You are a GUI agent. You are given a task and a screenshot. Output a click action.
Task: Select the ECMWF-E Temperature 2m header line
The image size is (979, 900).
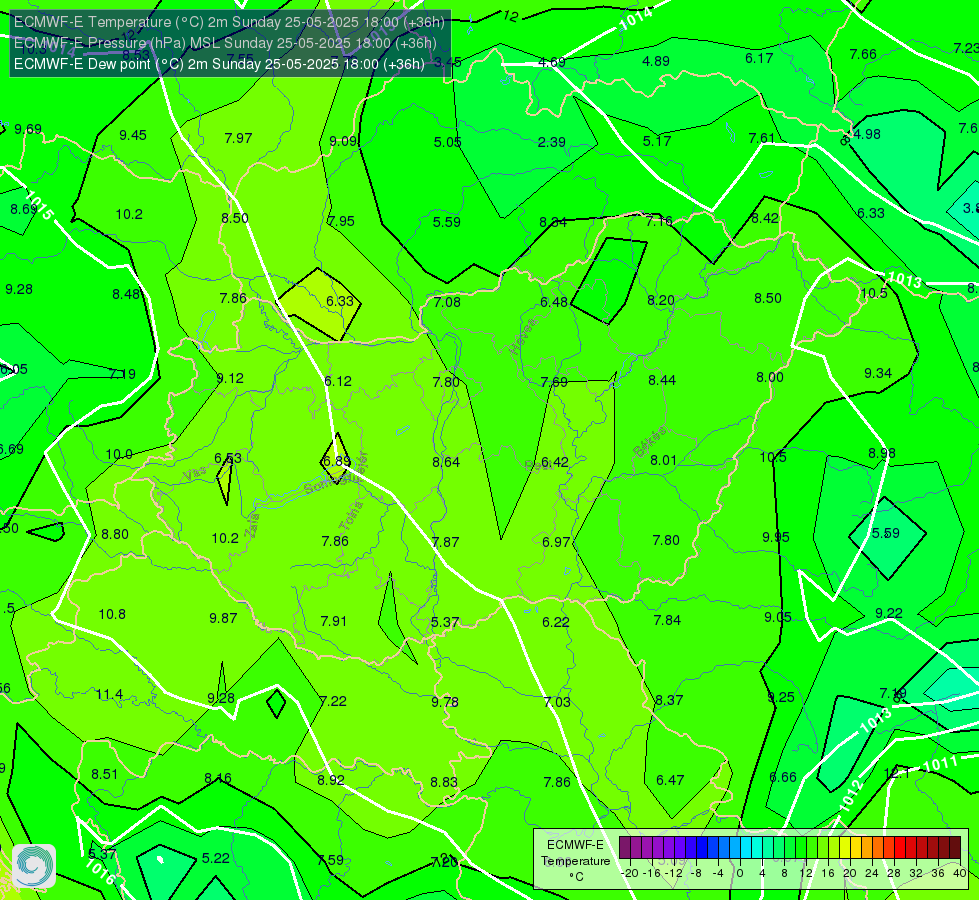click(229, 22)
